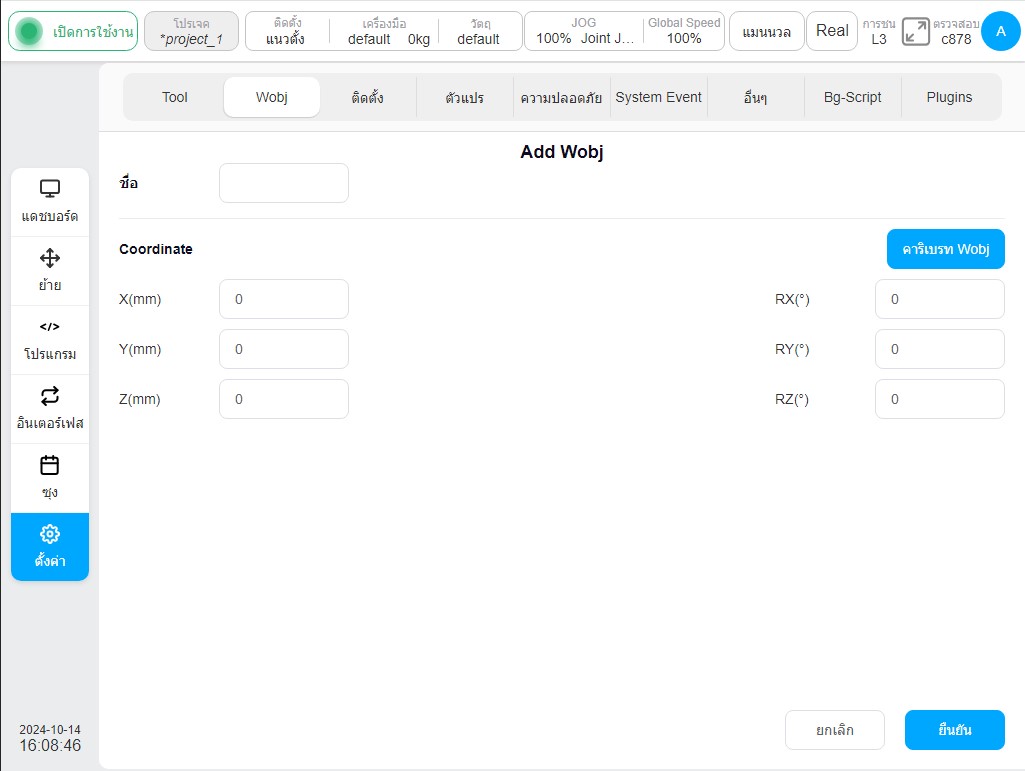Toggle the Real mode button
1025x771 pixels.
pyautogui.click(x=832, y=31)
